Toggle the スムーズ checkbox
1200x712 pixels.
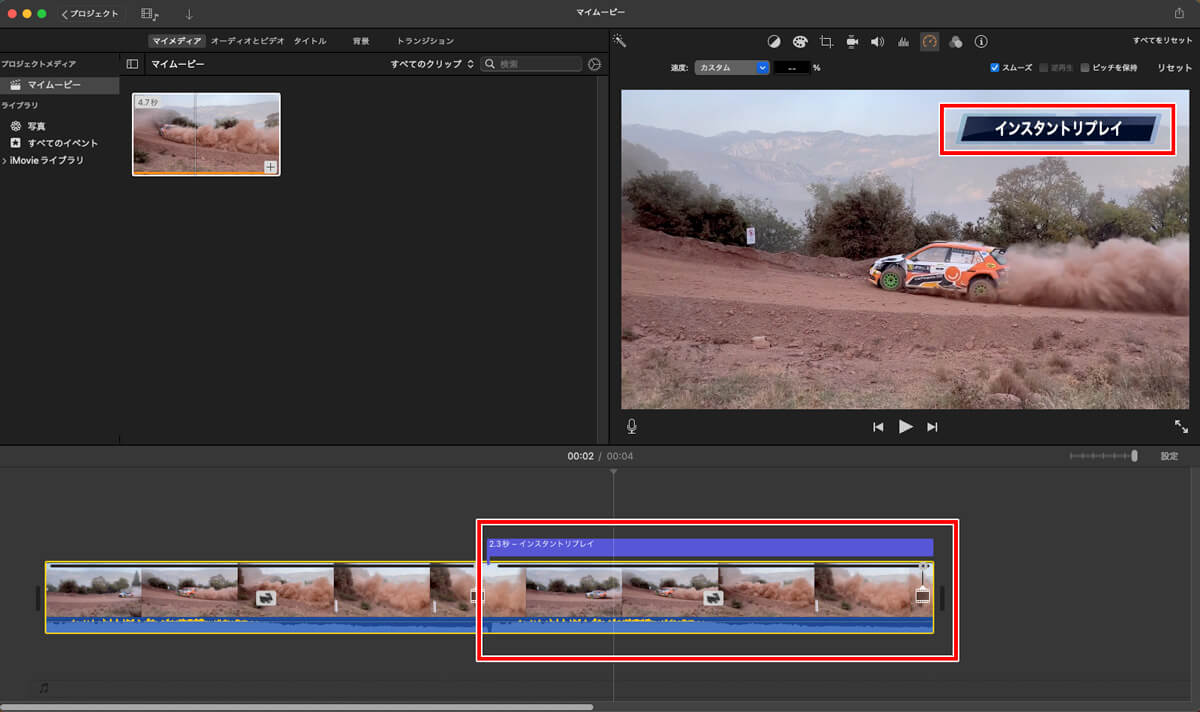pyautogui.click(x=995, y=68)
